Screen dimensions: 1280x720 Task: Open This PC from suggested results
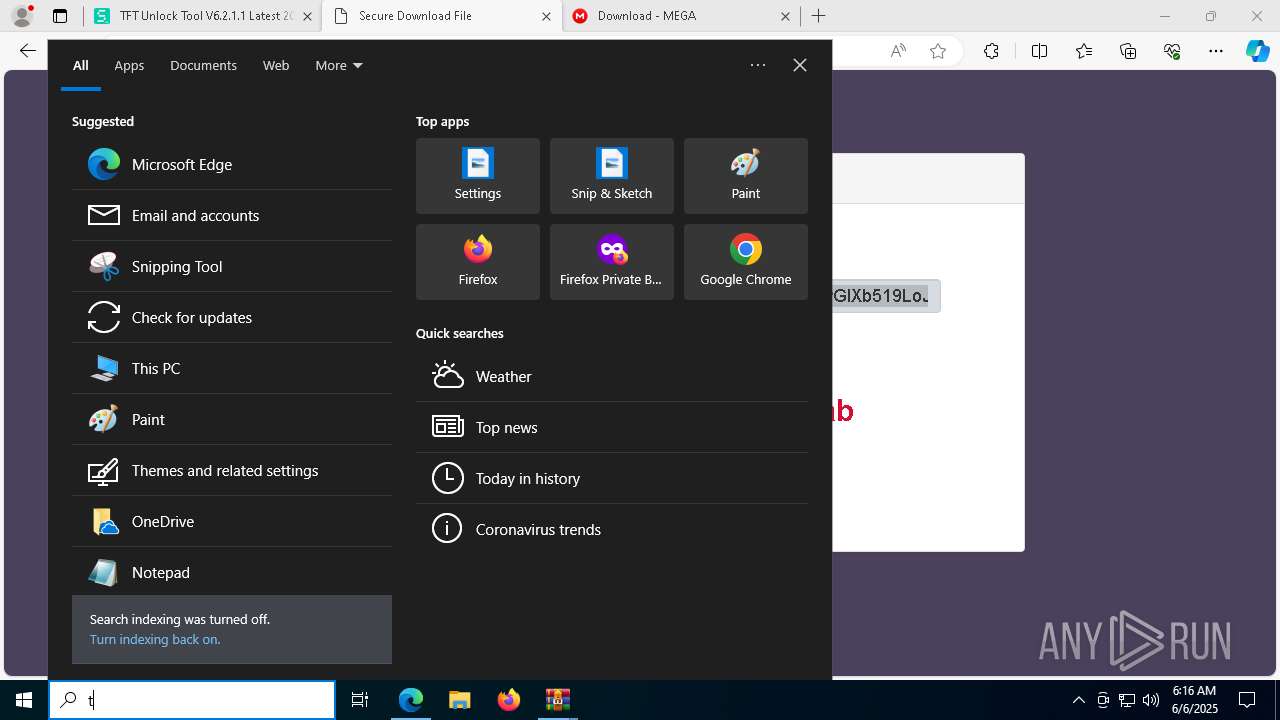tap(232, 368)
